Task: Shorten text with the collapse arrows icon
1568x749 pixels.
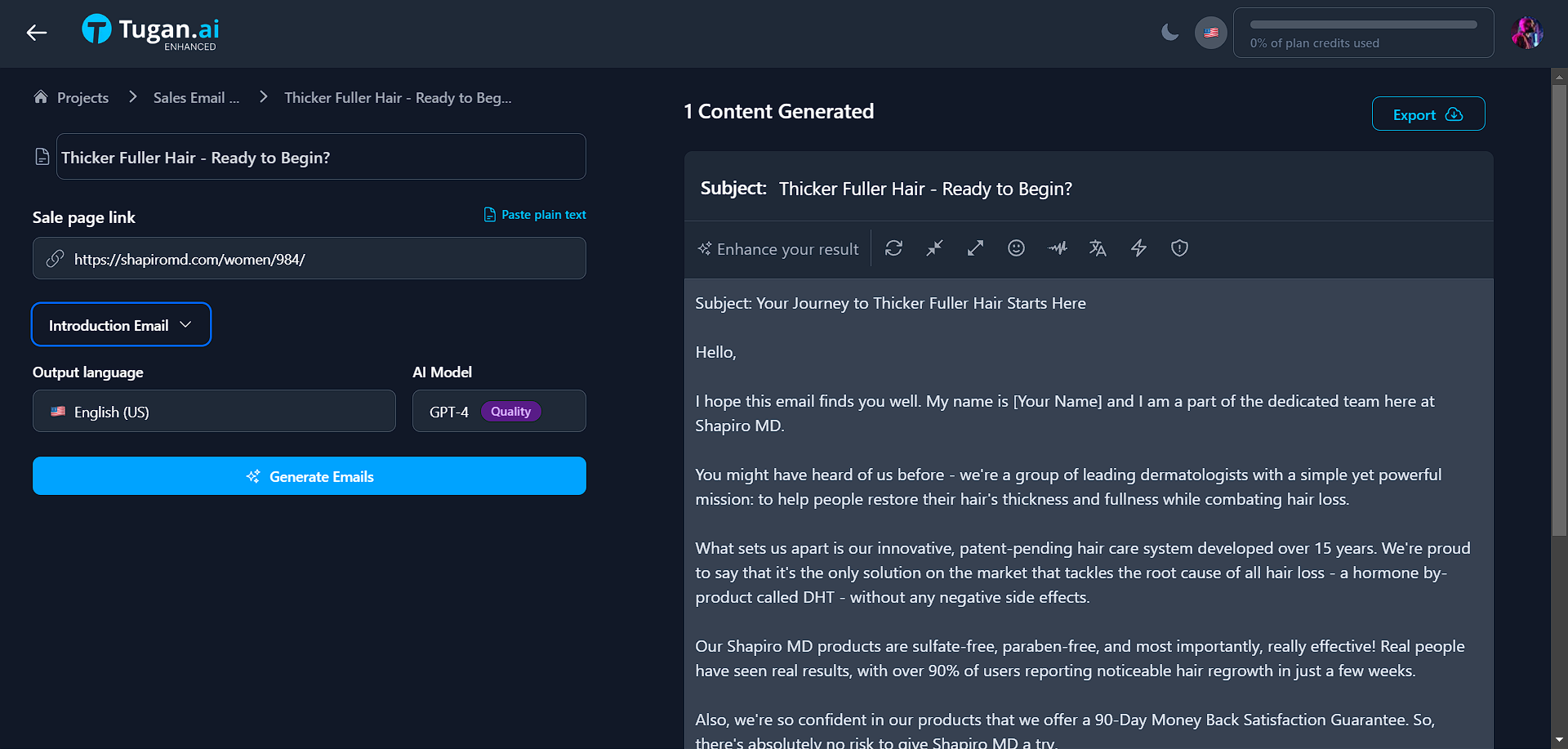Action: tap(935, 248)
